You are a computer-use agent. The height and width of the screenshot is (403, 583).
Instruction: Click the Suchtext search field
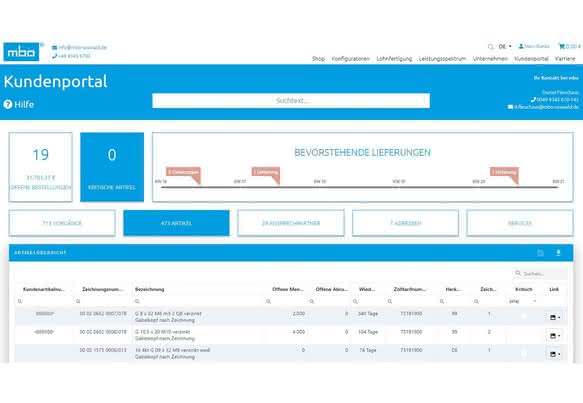coord(291,101)
